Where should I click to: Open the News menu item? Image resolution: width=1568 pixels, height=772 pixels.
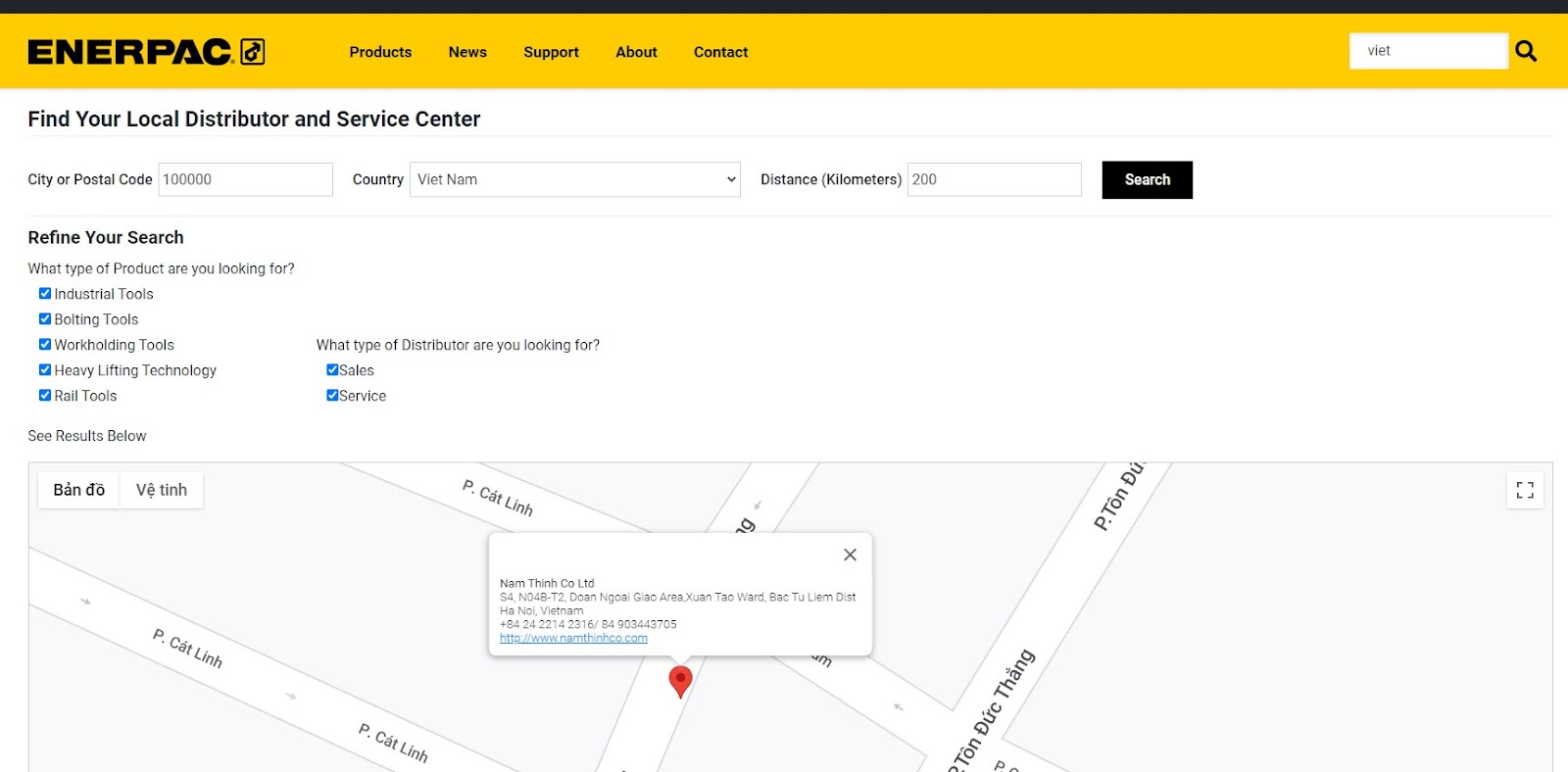[x=467, y=52]
